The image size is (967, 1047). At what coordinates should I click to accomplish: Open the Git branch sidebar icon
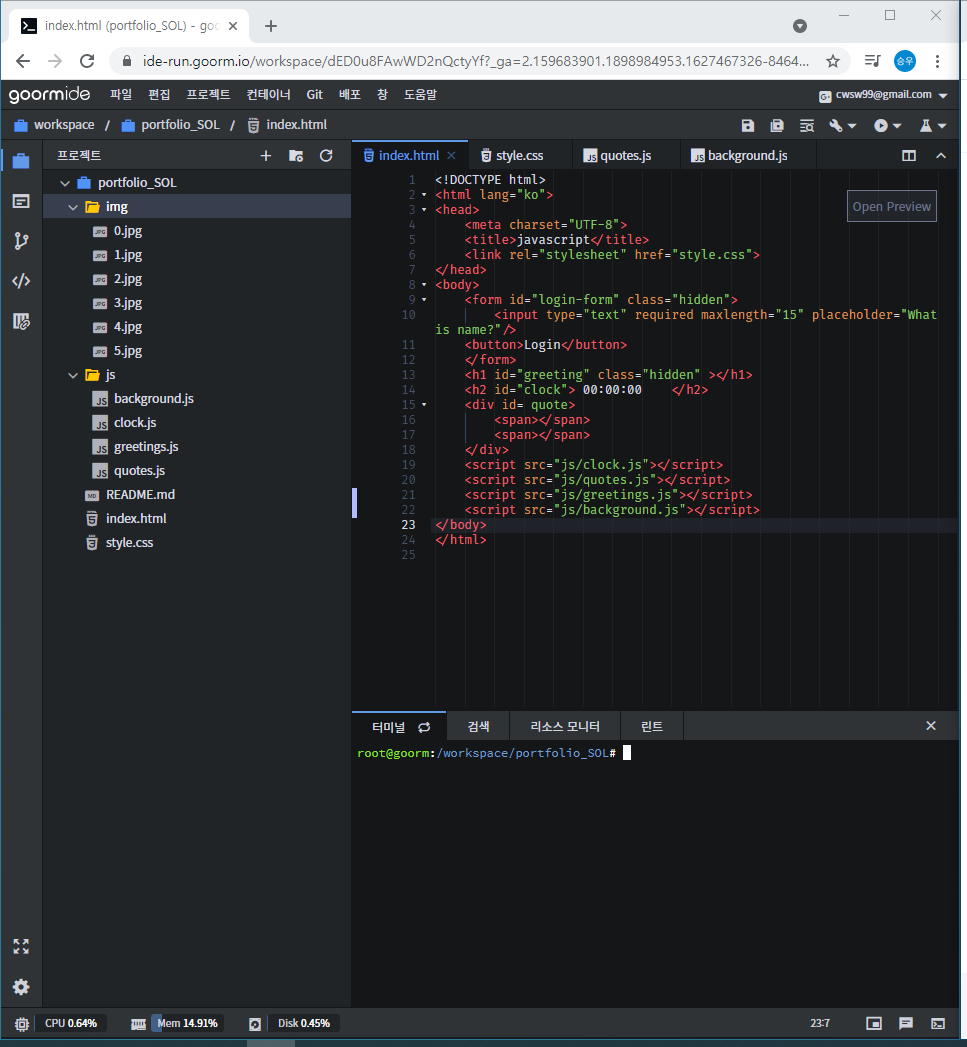click(21, 241)
